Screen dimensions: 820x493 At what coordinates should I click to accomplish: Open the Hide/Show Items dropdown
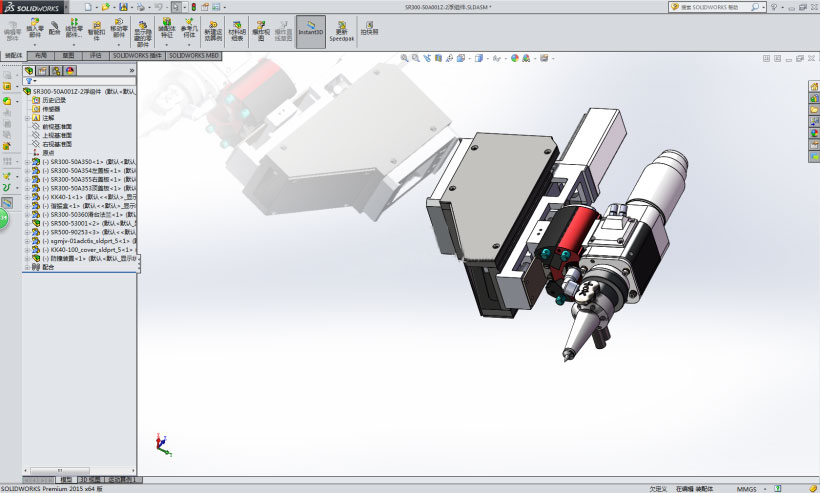[497, 58]
